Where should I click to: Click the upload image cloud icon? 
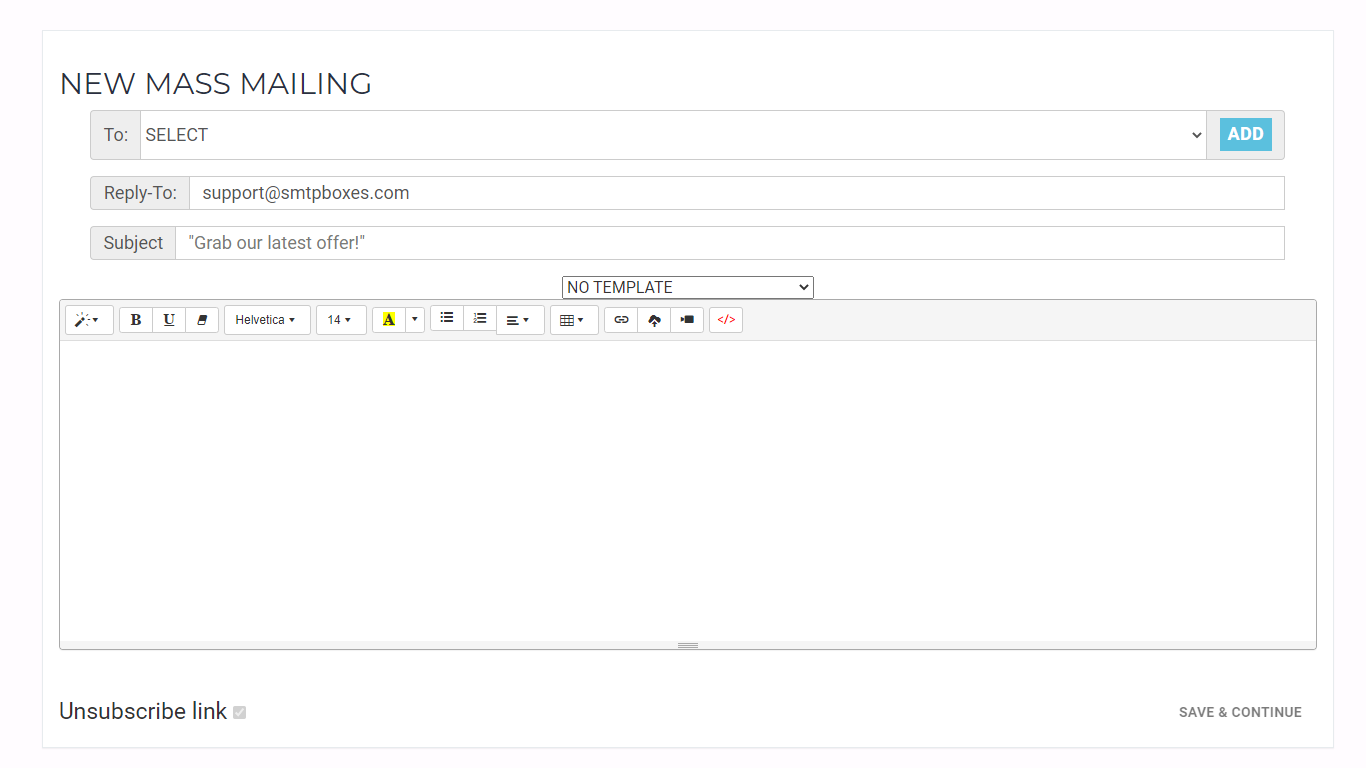[654, 320]
